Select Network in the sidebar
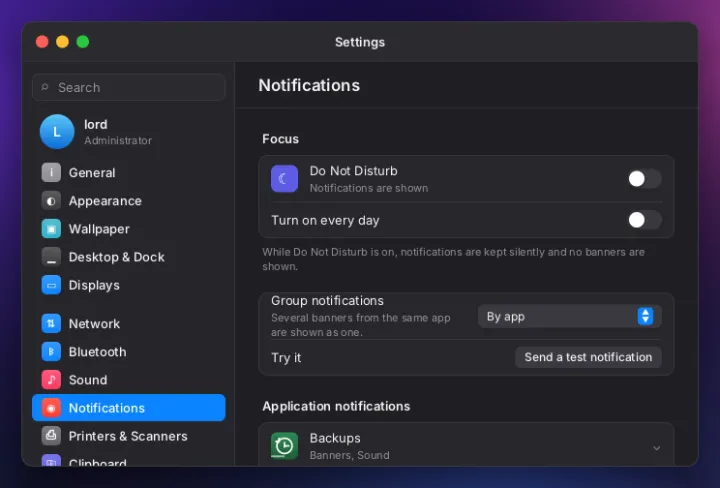 (129, 324)
